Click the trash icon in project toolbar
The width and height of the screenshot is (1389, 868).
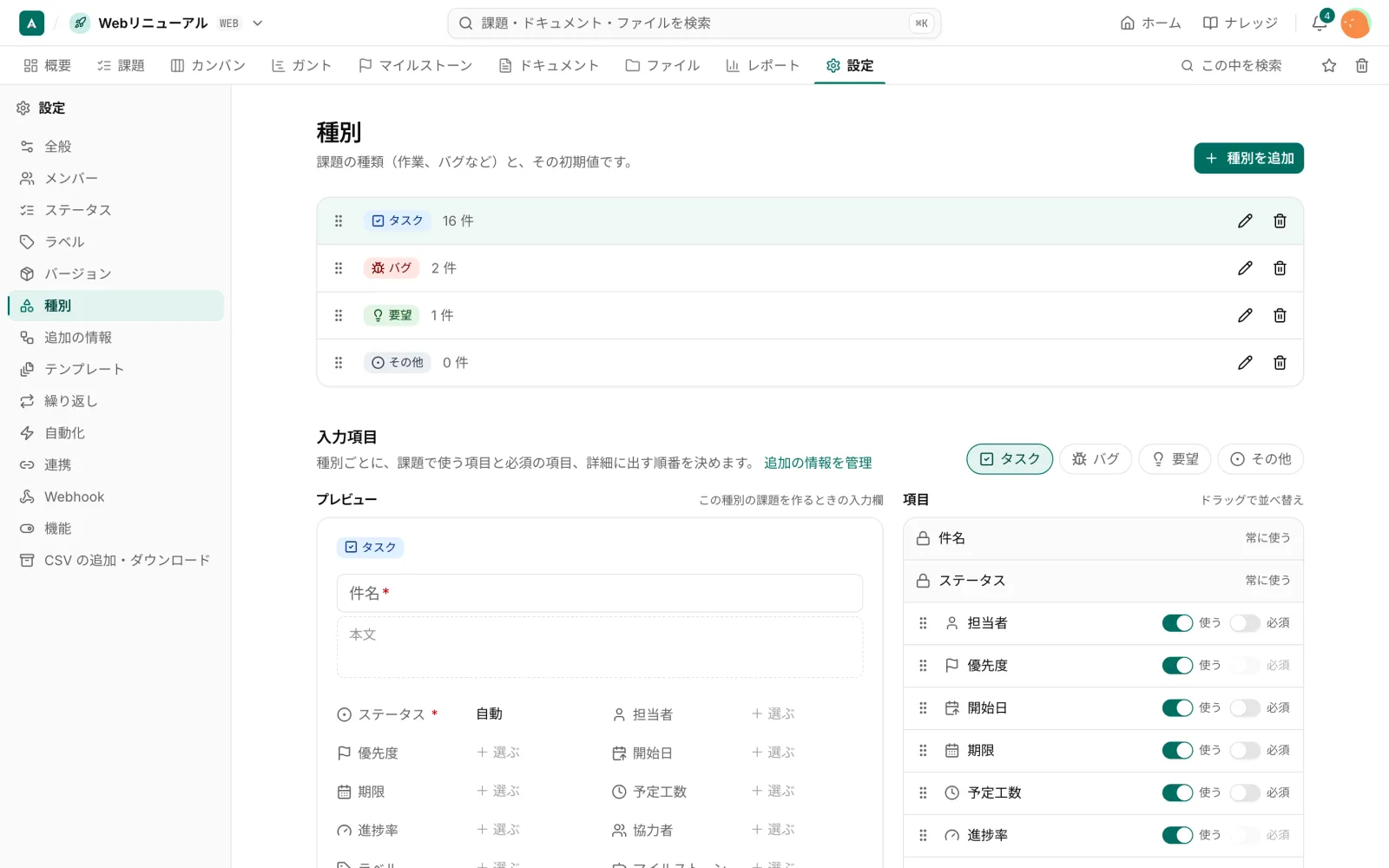tap(1362, 65)
